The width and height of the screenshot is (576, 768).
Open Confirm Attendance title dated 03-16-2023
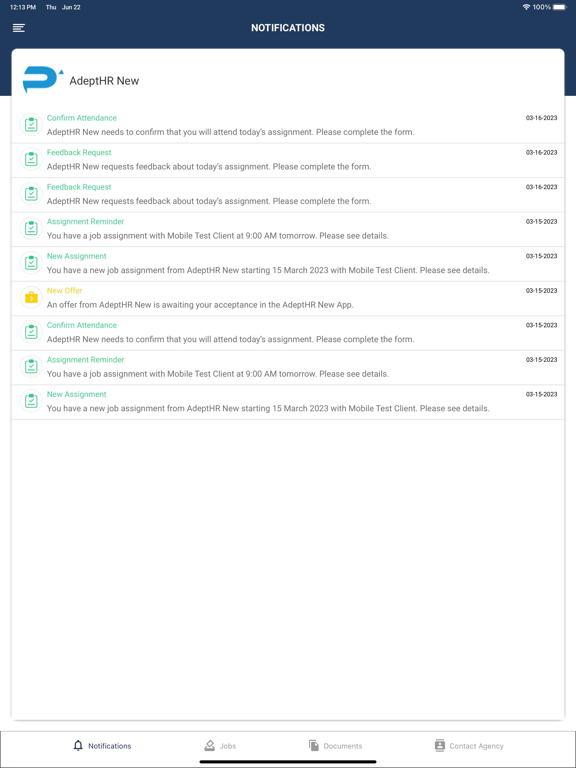tap(82, 118)
